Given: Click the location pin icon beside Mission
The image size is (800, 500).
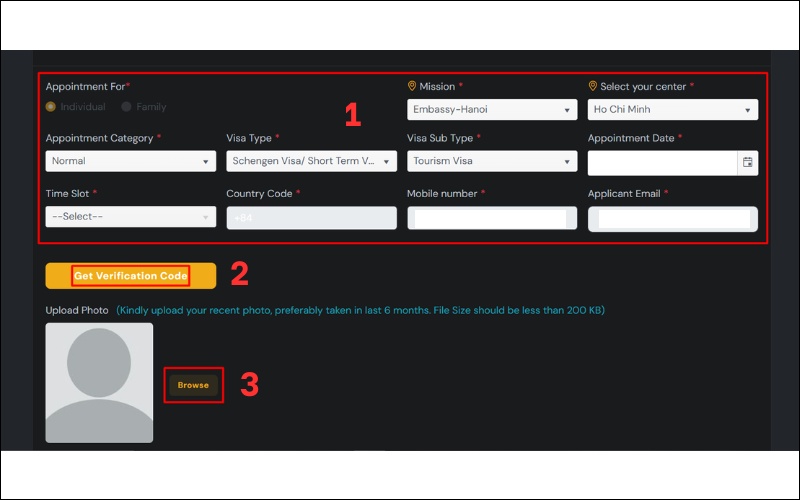Looking at the screenshot, I should 412,87.
